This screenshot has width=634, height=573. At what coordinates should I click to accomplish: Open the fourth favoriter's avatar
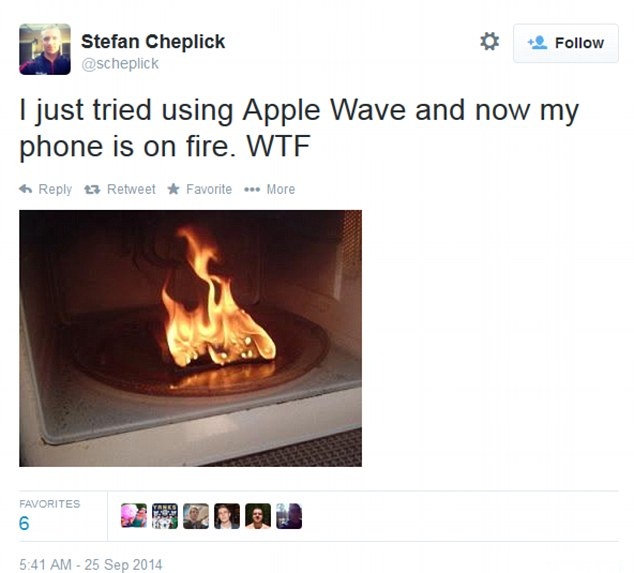pyautogui.click(x=227, y=516)
